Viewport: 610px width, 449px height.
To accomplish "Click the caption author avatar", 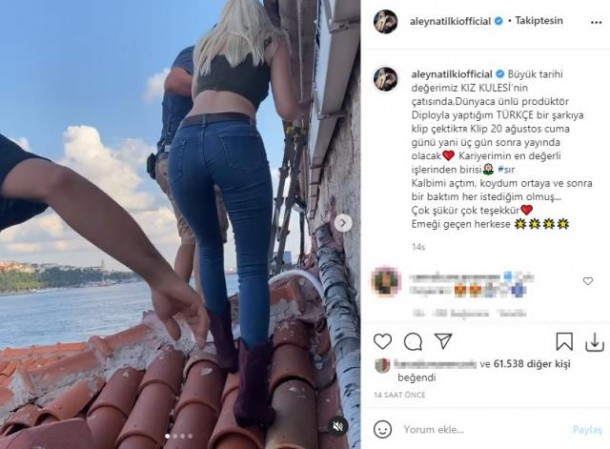I will (386, 79).
